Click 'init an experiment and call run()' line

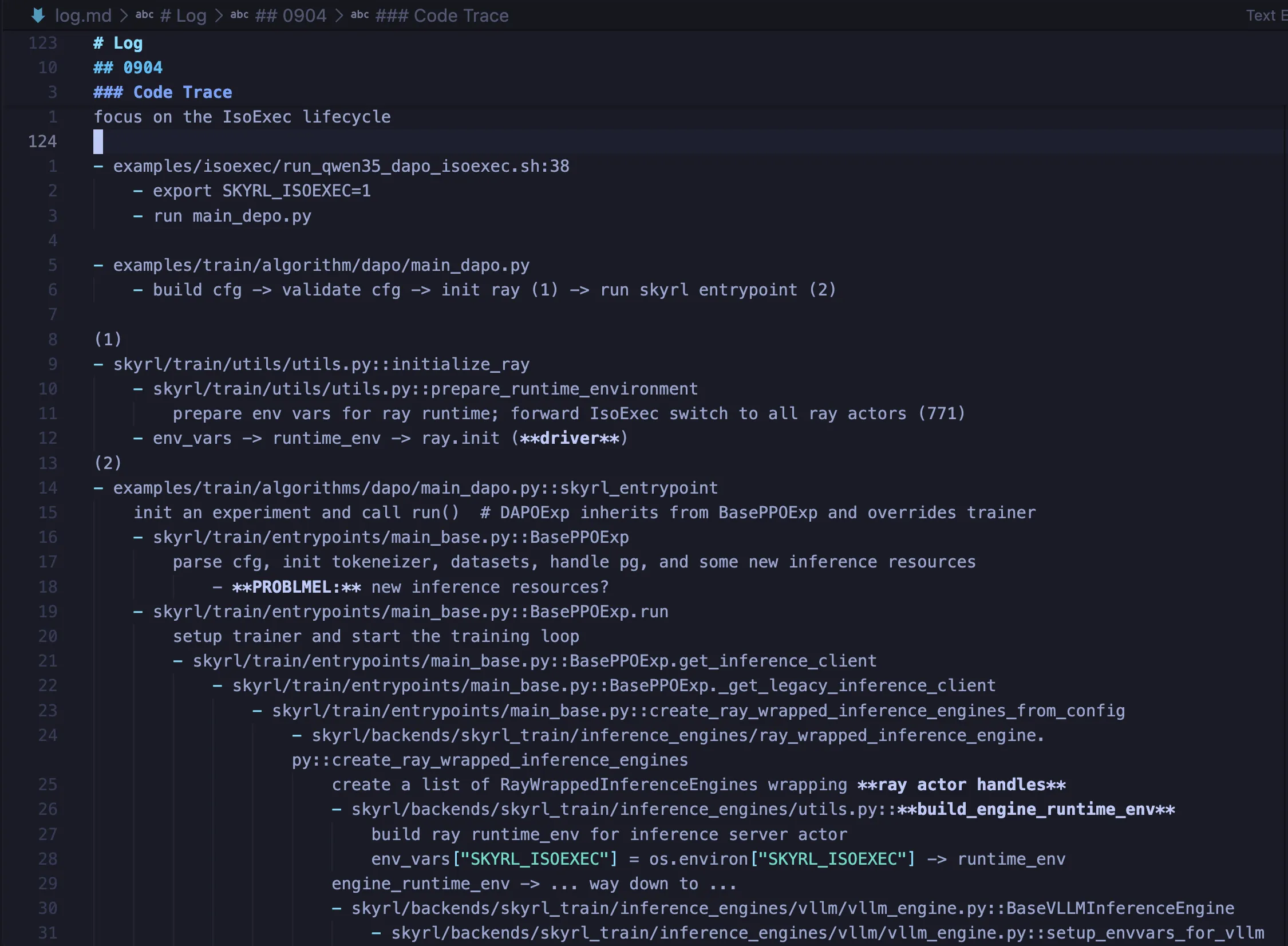click(x=584, y=513)
